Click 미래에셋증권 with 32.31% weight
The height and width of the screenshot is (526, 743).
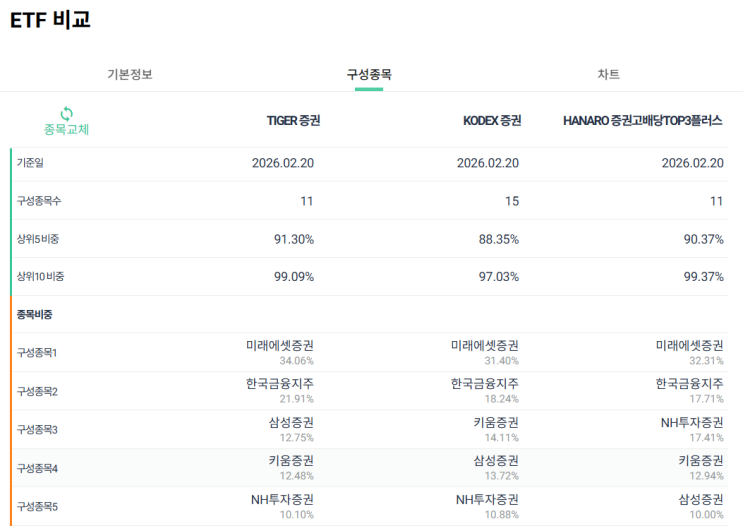pos(689,346)
